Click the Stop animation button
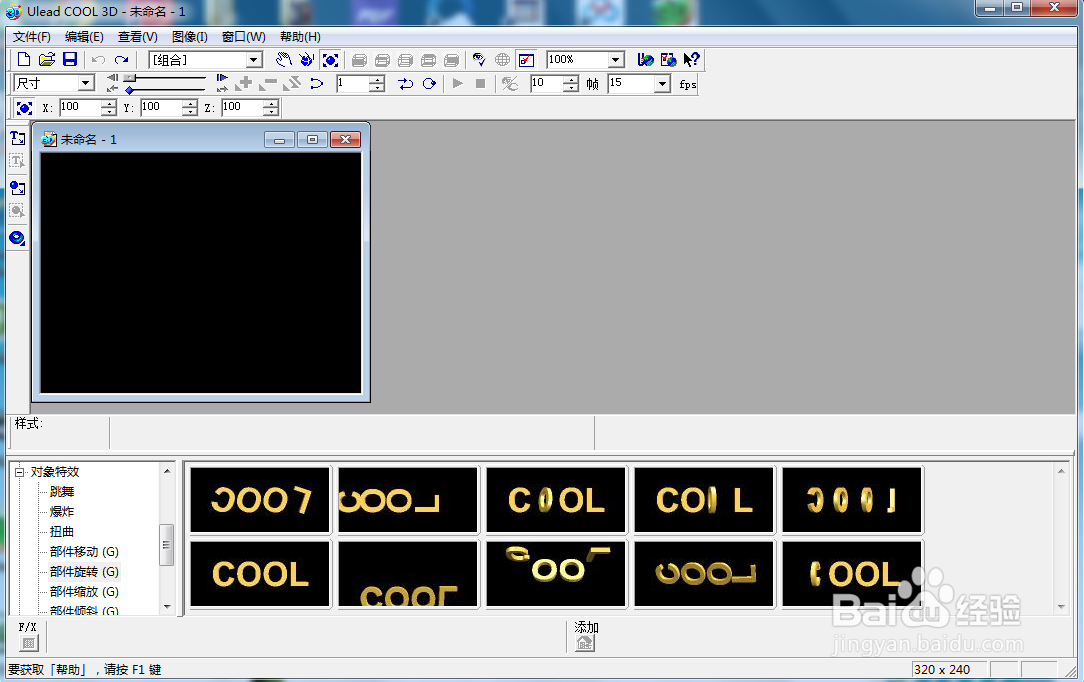Viewport: 1084px width, 682px height. [480, 84]
